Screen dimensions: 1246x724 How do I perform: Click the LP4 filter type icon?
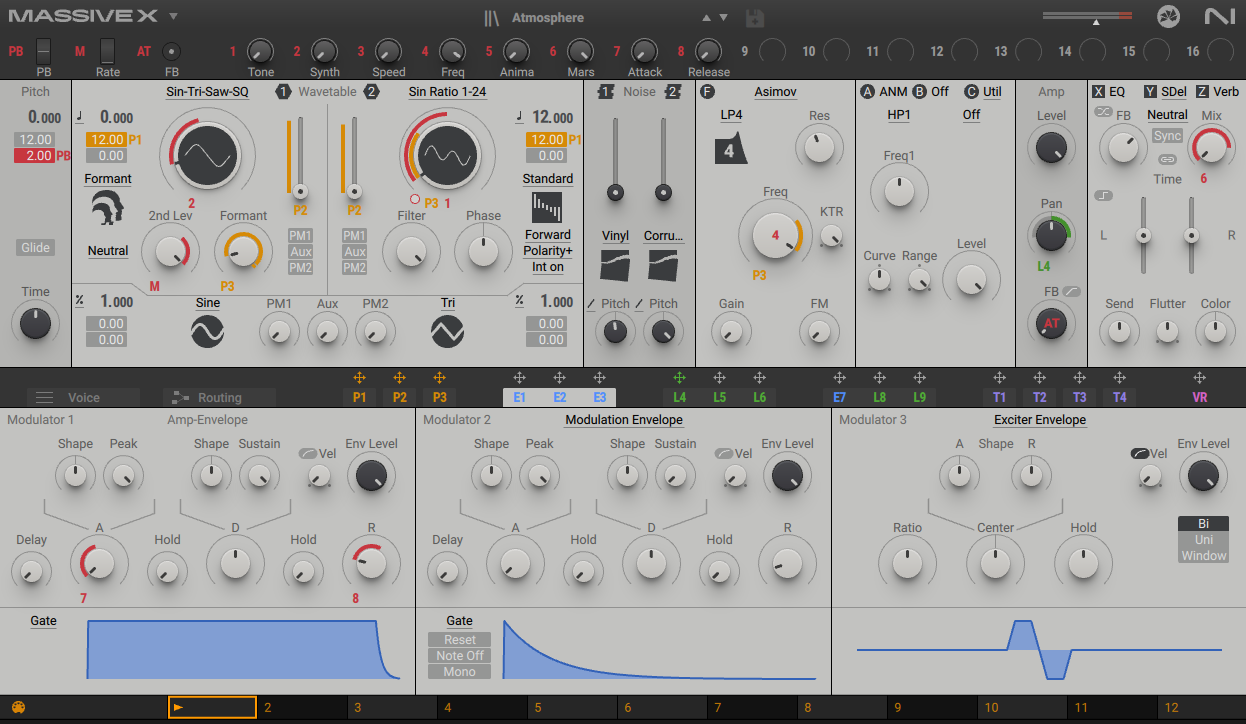[730, 149]
